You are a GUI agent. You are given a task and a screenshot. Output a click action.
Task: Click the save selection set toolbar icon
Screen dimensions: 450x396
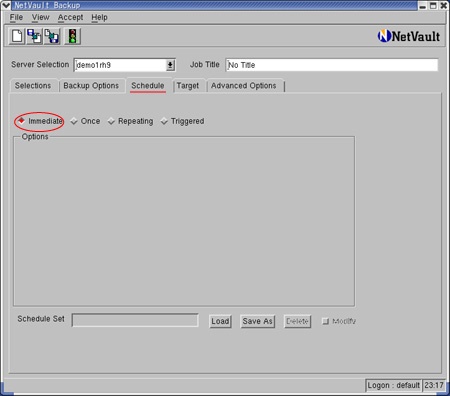[x=52, y=36]
